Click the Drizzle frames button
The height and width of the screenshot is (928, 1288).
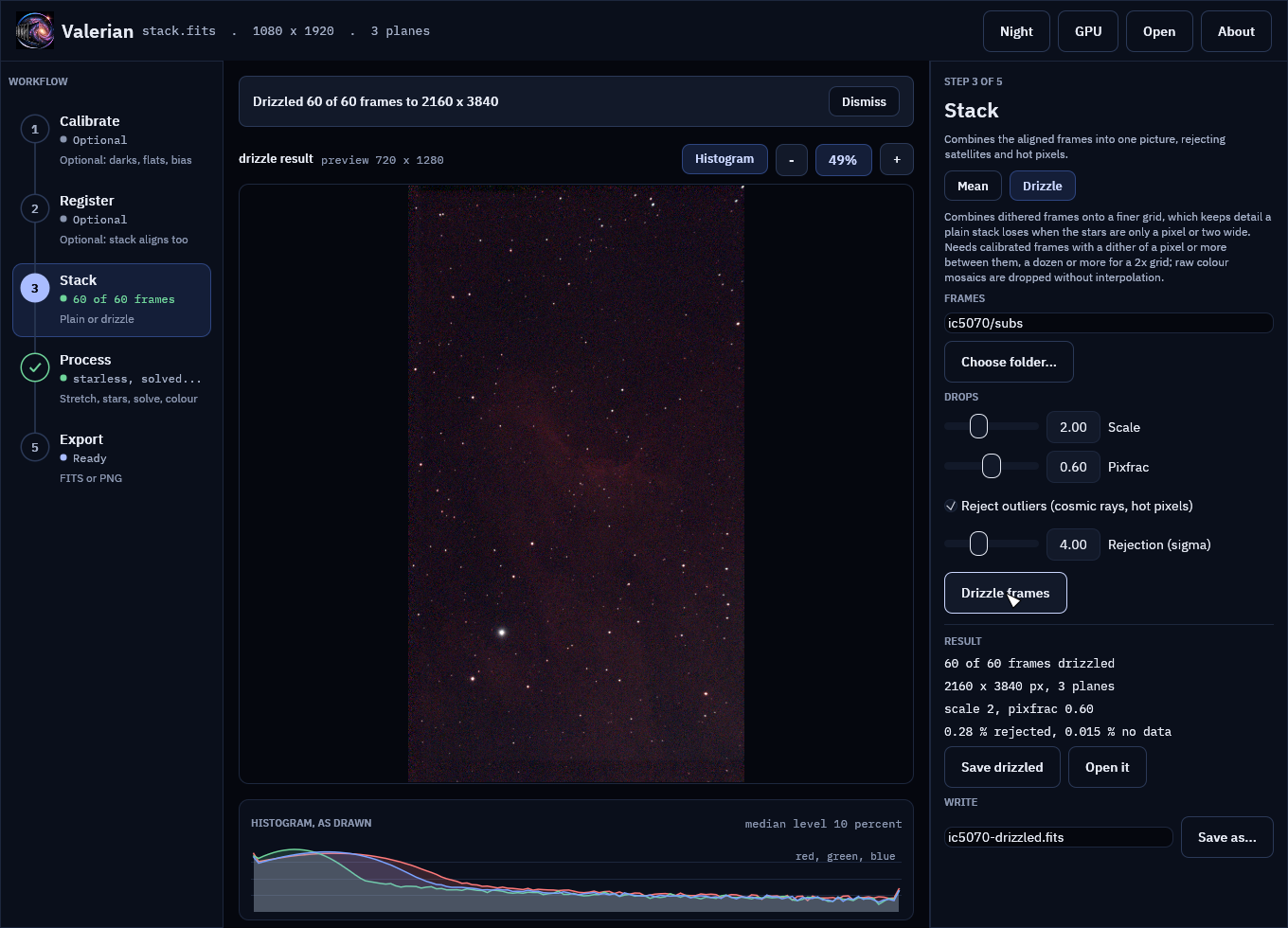pos(1006,593)
